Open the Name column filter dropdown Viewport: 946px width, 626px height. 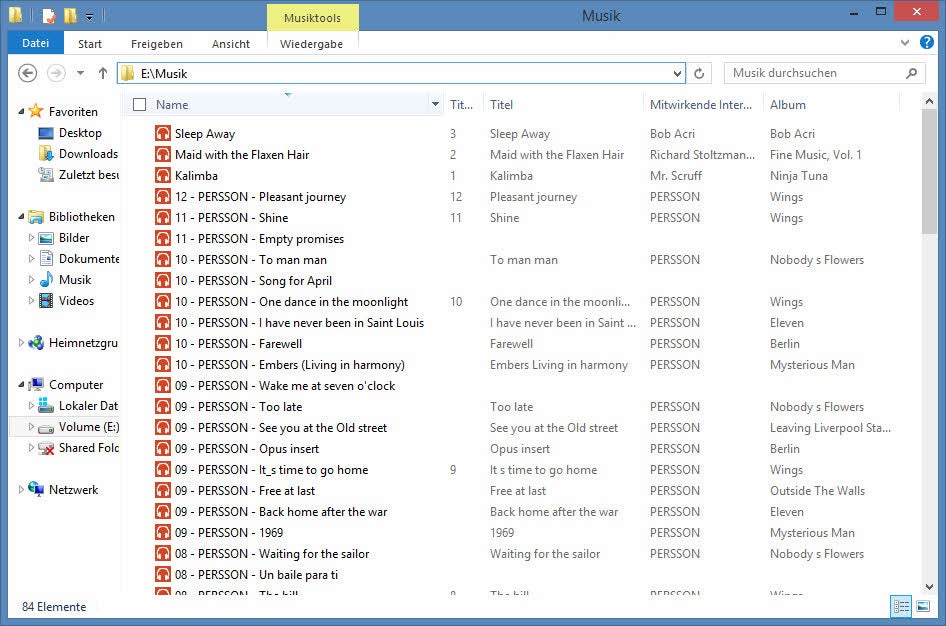[435, 105]
